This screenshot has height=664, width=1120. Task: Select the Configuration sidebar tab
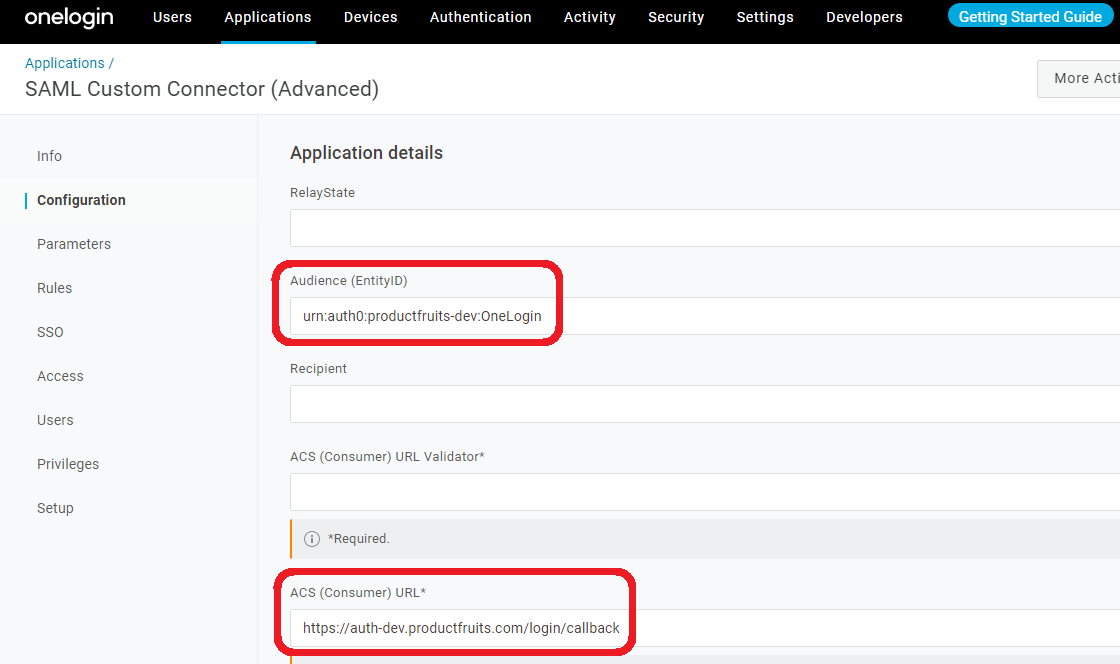[81, 200]
